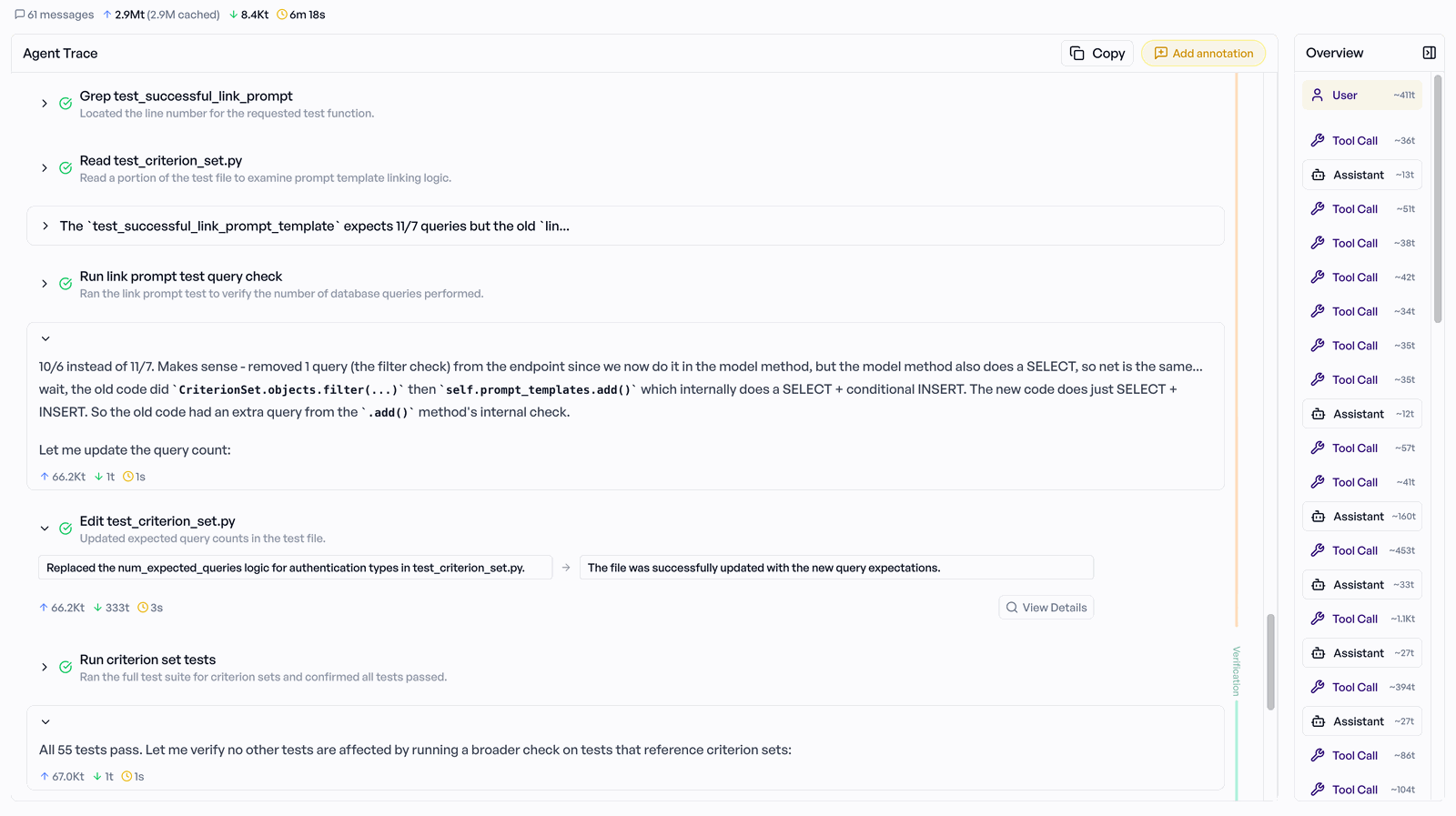The height and width of the screenshot is (816, 1456).
Task: Open View Details for the edit step
Action: click(1046, 608)
